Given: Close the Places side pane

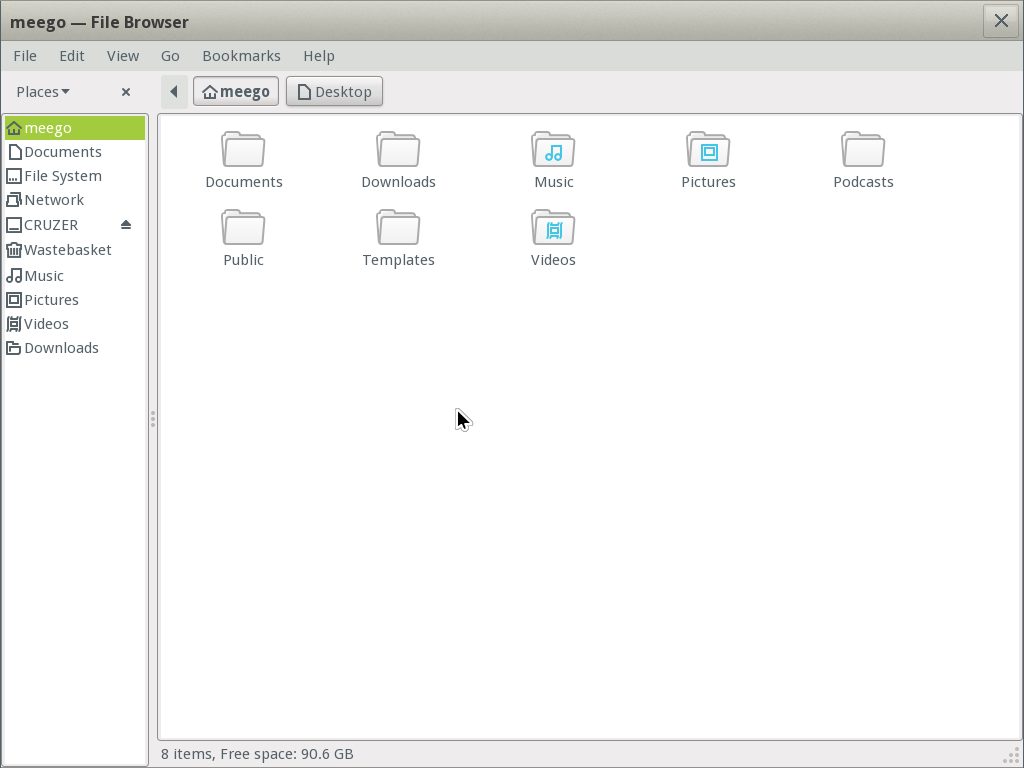Looking at the screenshot, I should pos(126,91).
